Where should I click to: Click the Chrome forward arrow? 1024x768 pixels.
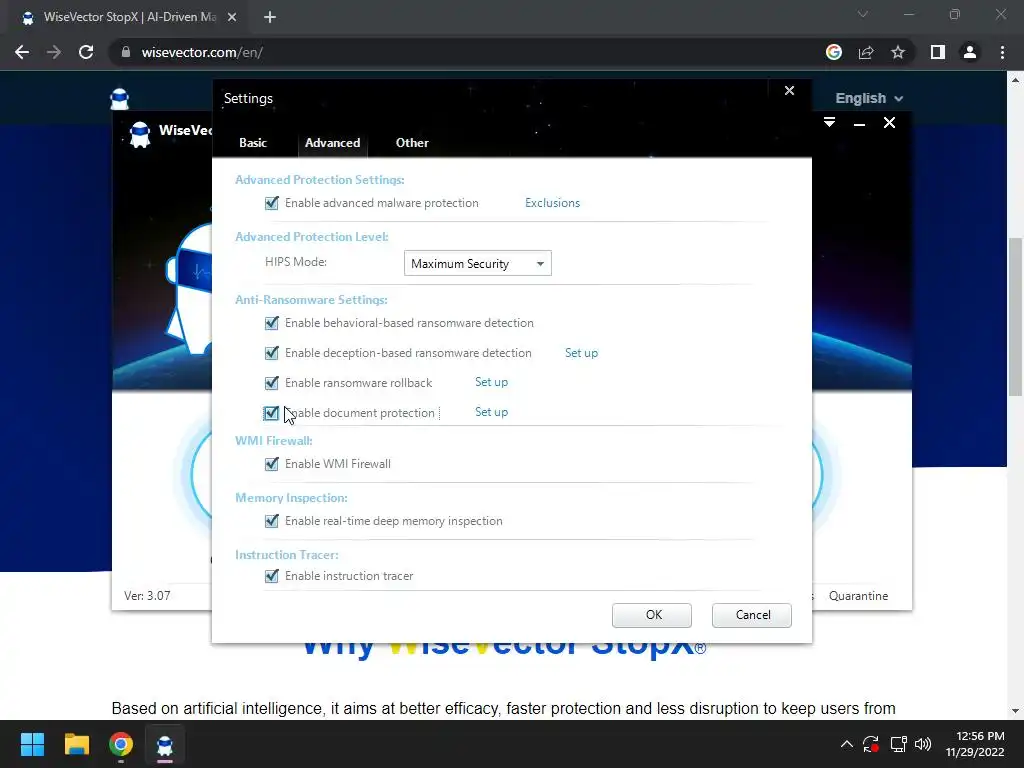(x=54, y=52)
